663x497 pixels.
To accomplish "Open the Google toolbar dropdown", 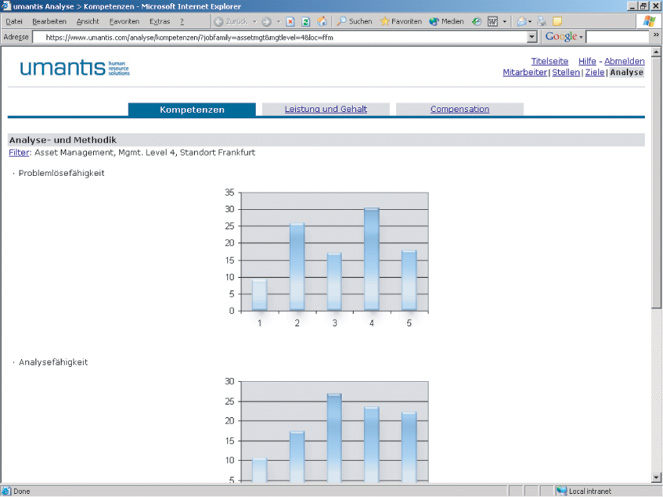I will coord(565,37).
